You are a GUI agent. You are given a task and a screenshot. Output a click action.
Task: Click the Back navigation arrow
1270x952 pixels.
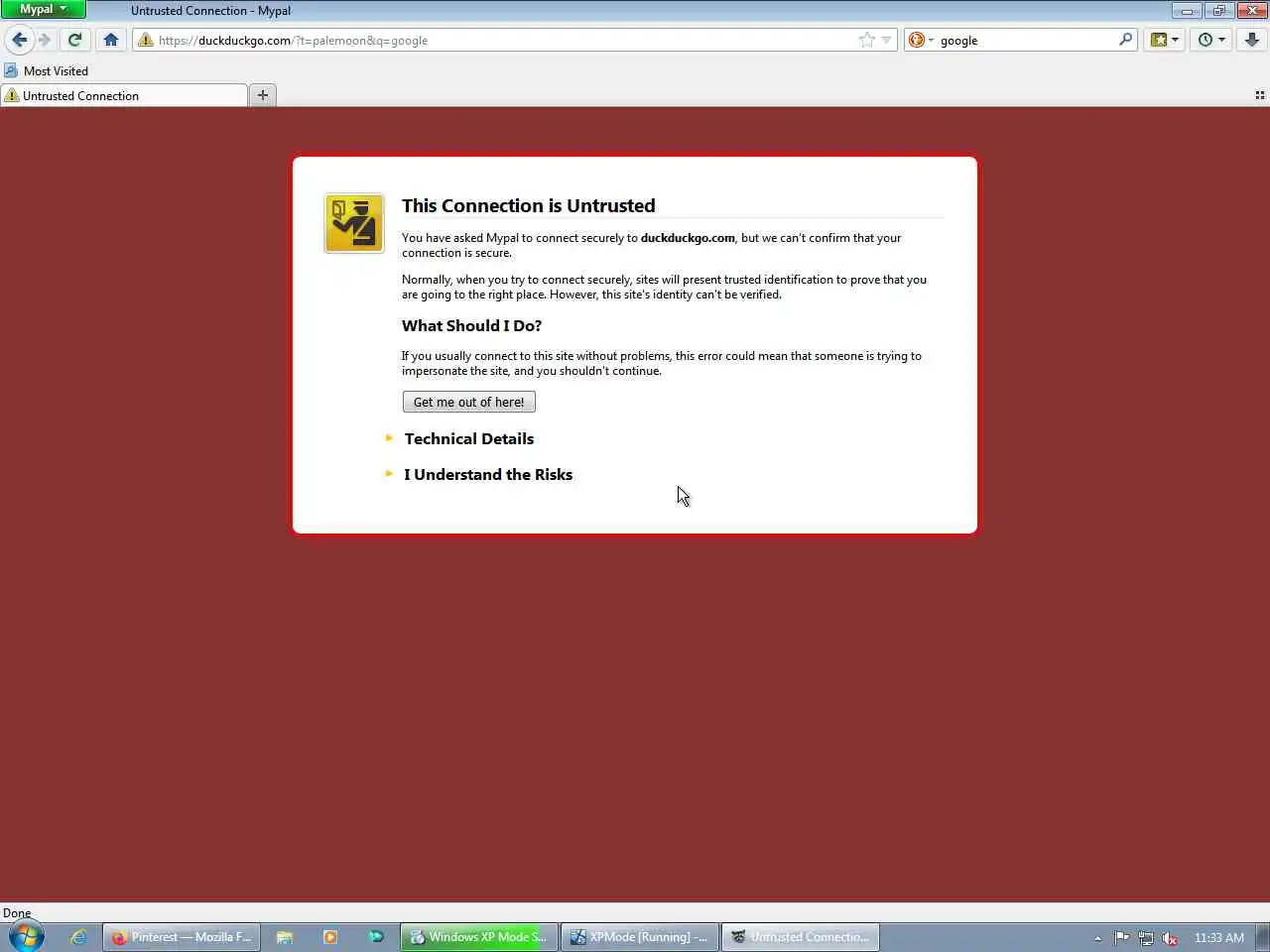pos(19,40)
